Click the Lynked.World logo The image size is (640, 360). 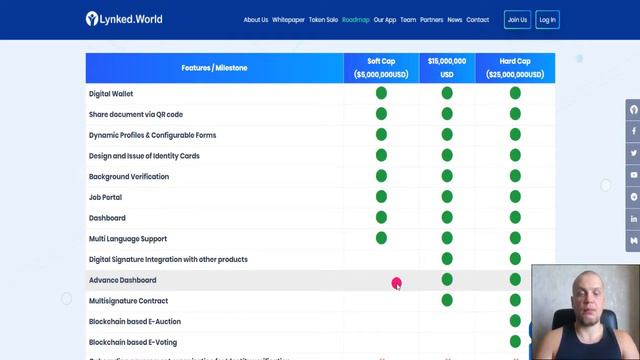pos(124,19)
